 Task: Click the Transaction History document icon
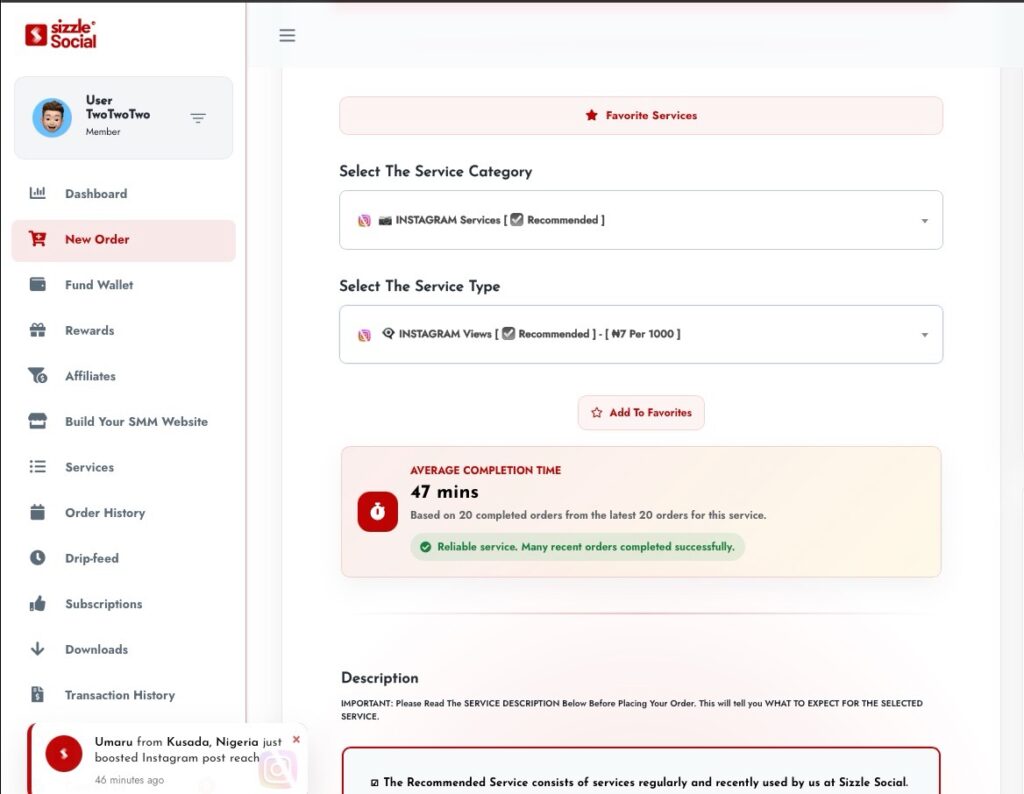[37, 694]
